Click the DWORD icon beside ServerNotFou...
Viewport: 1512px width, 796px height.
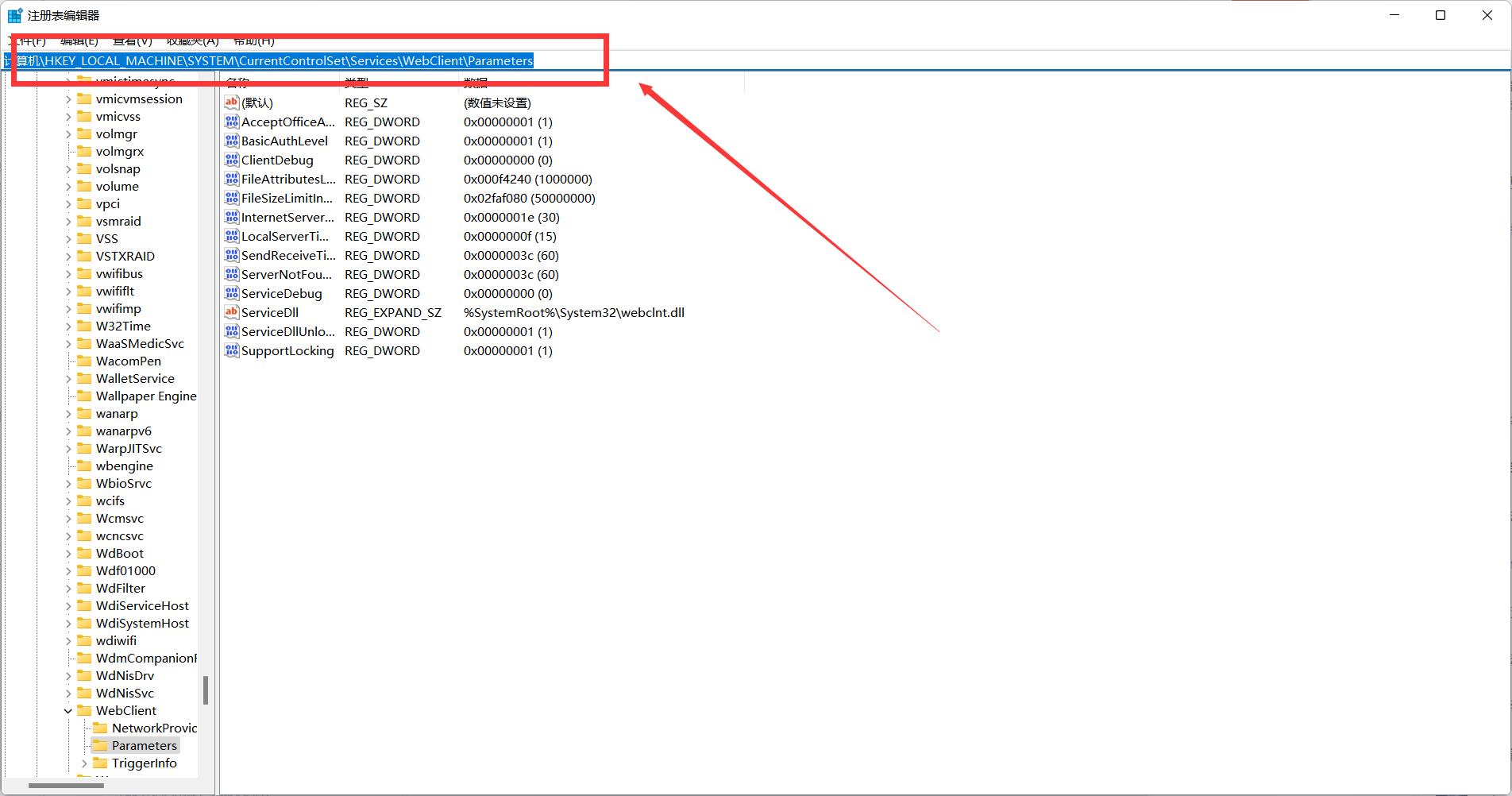[x=232, y=274]
